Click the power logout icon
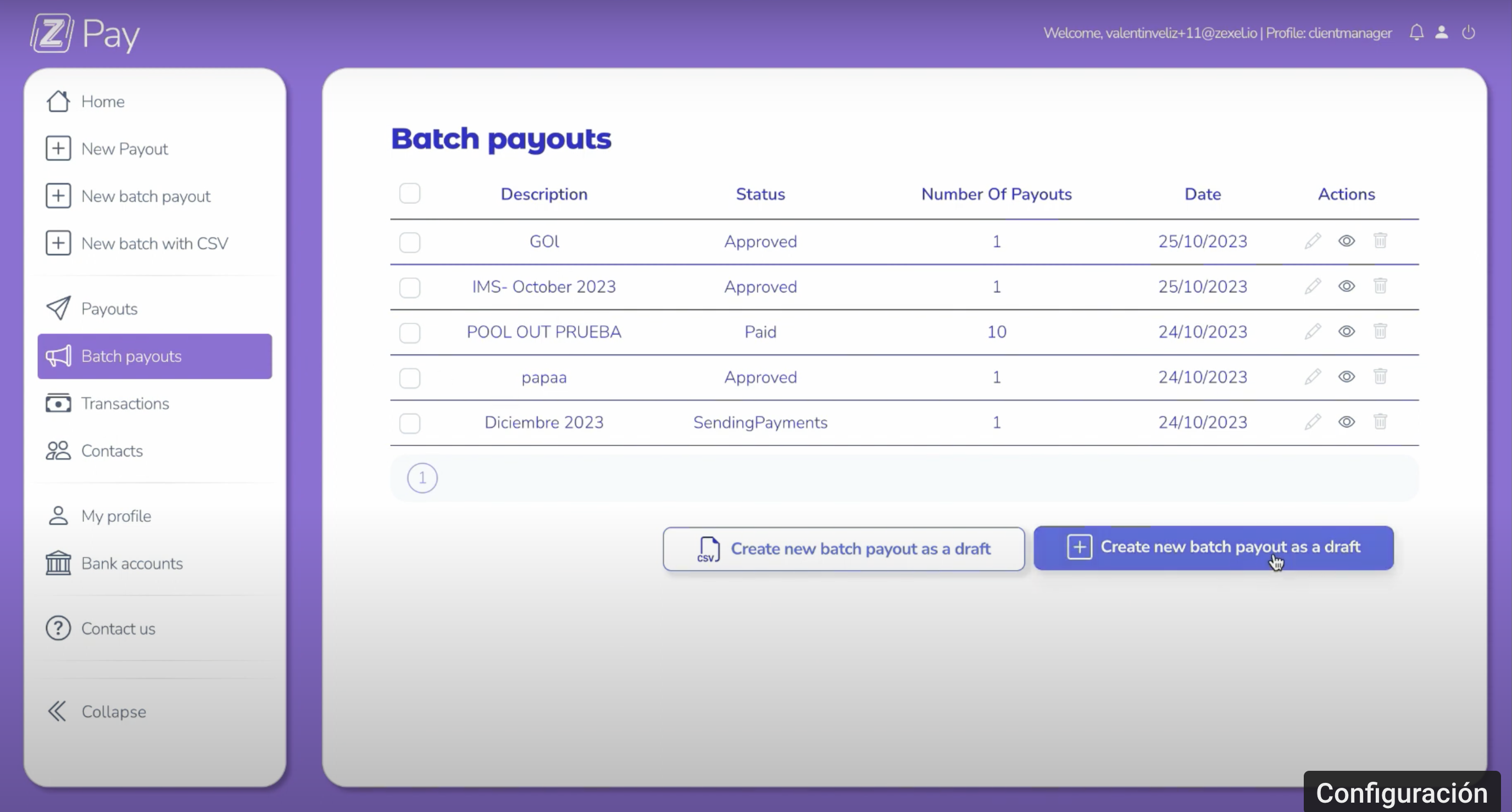 click(1469, 32)
